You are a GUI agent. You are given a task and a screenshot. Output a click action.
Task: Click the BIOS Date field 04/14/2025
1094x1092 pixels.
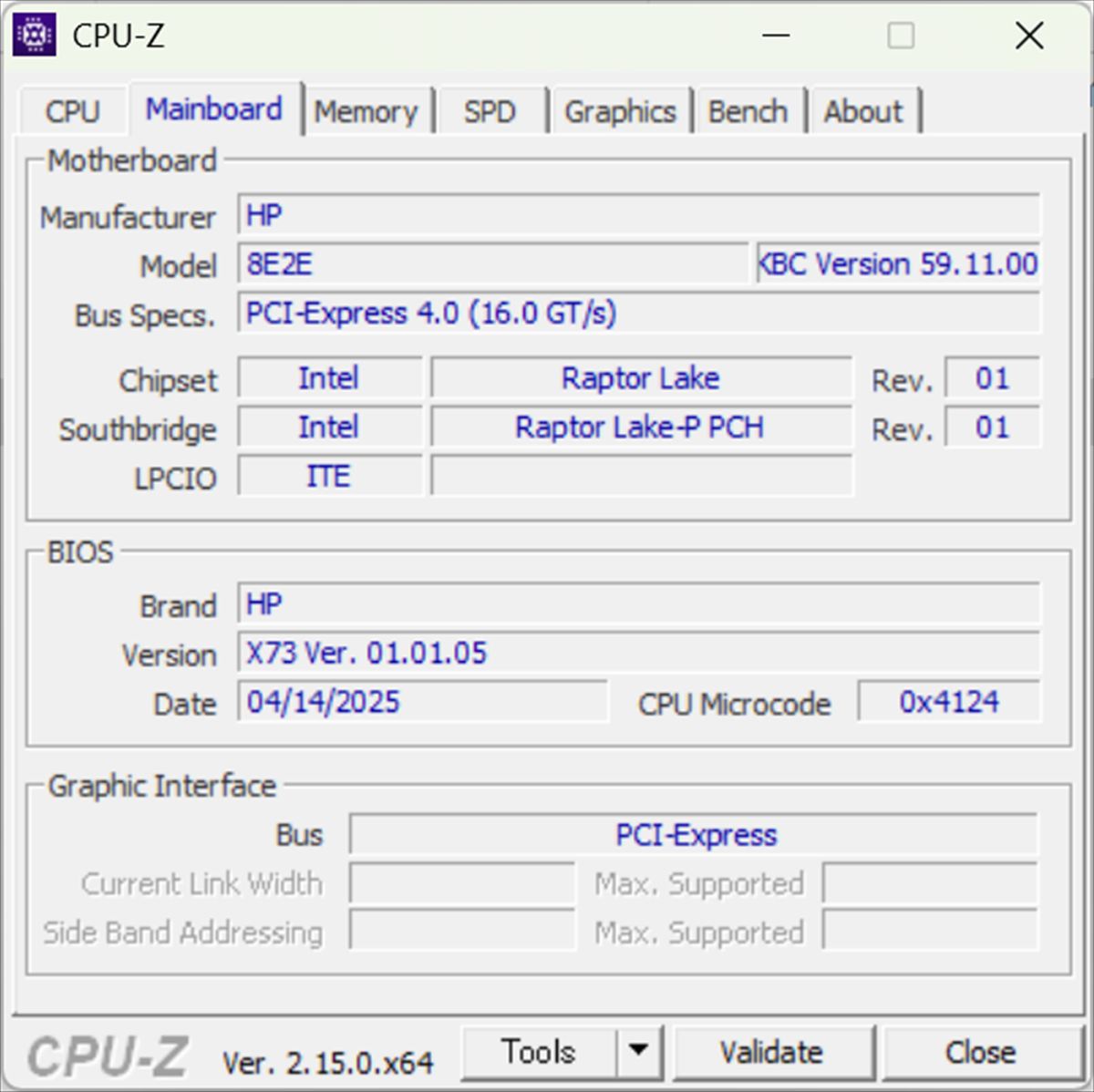click(x=422, y=702)
